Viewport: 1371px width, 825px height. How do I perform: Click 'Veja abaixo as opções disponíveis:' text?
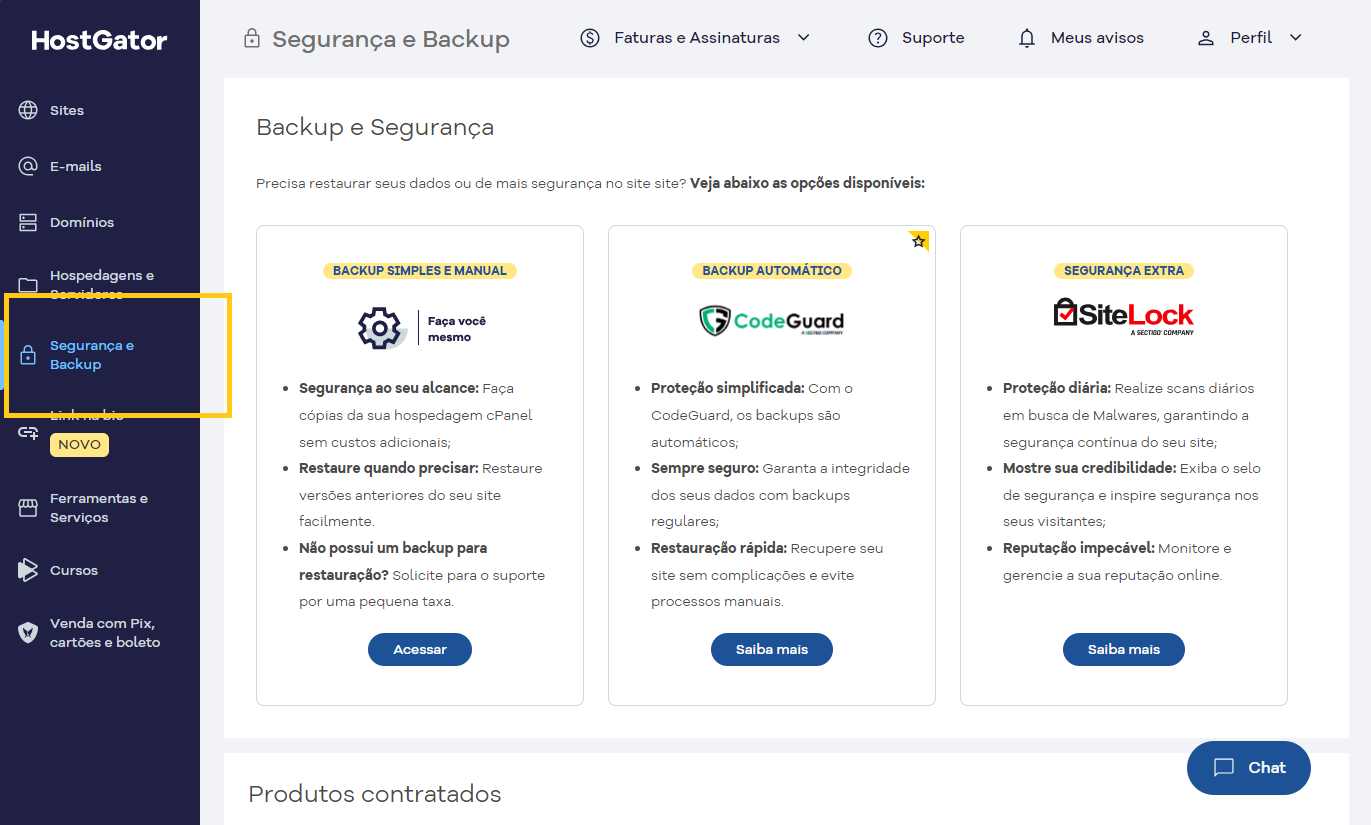[808, 184]
